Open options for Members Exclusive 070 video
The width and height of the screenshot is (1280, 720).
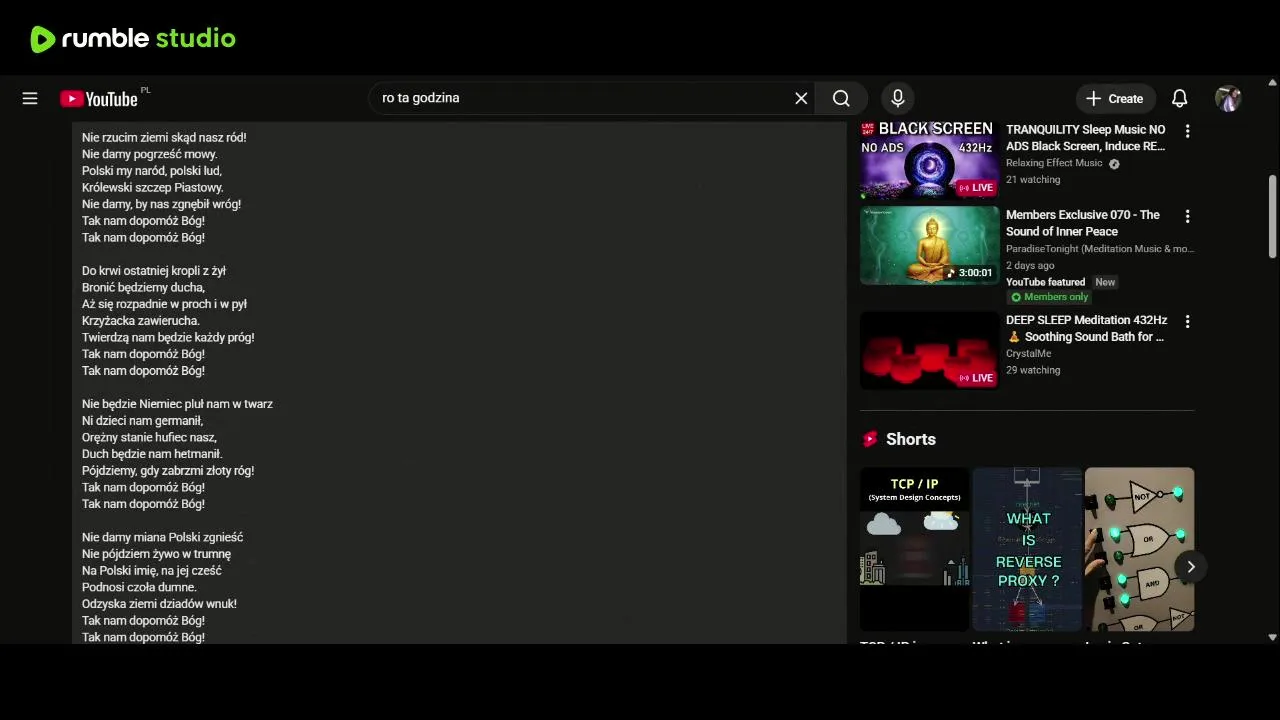click(1187, 216)
